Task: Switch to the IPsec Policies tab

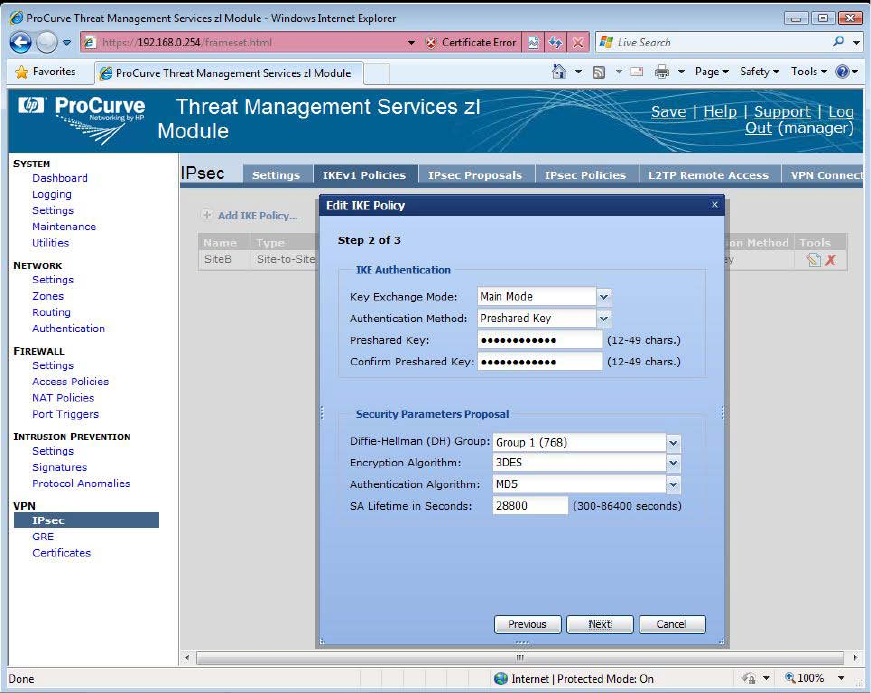Action: pyautogui.click(x=585, y=175)
